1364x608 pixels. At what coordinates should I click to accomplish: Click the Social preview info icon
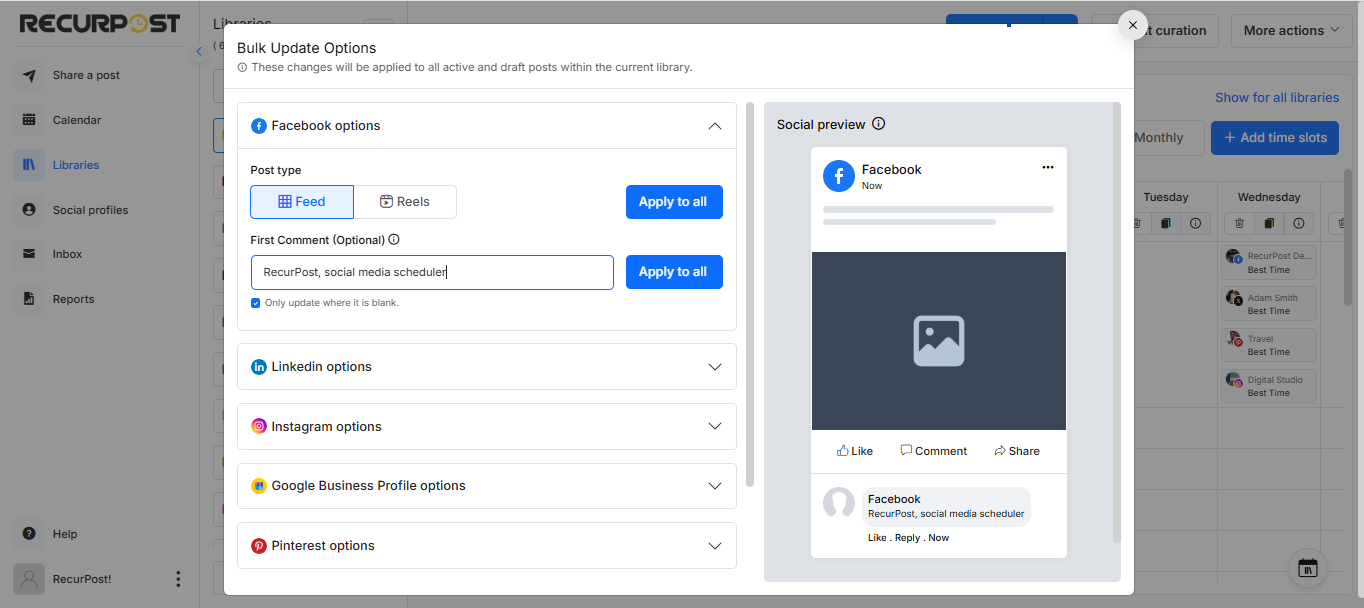[879, 124]
